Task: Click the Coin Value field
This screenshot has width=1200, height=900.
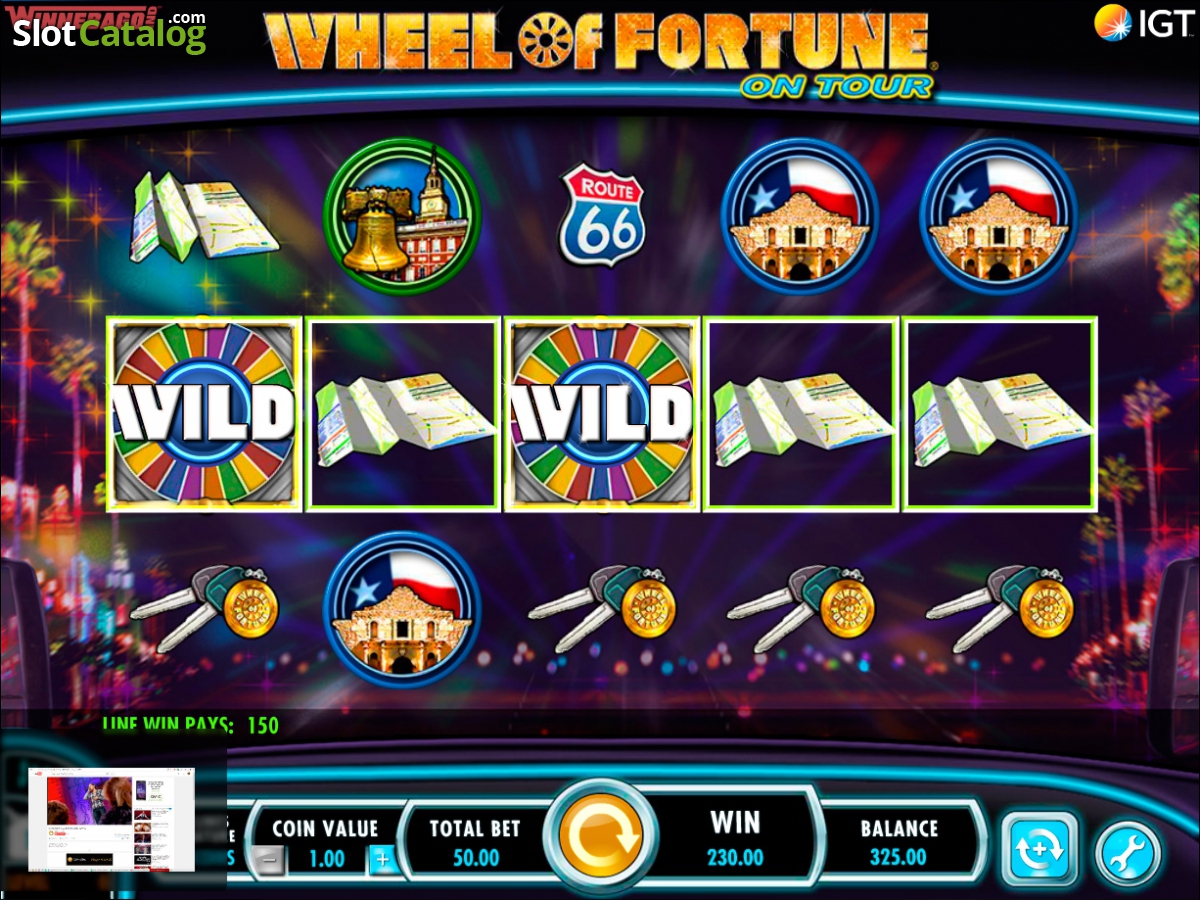Action: (323, 843)
